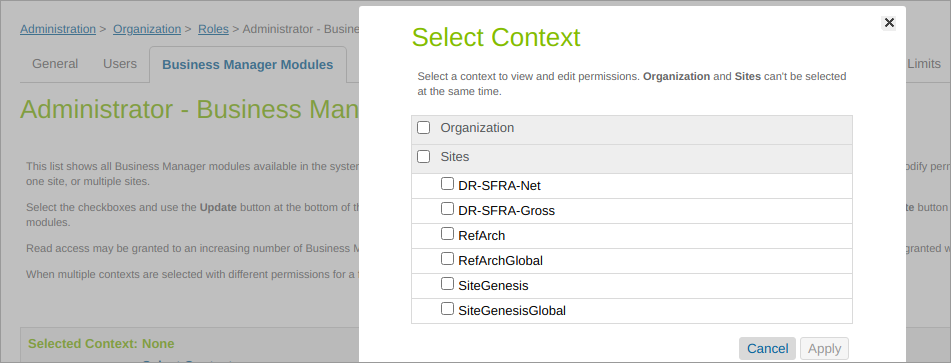Tick the RefArch site checkbox
This screenshot has width=951, height=363.
[447, 234]
